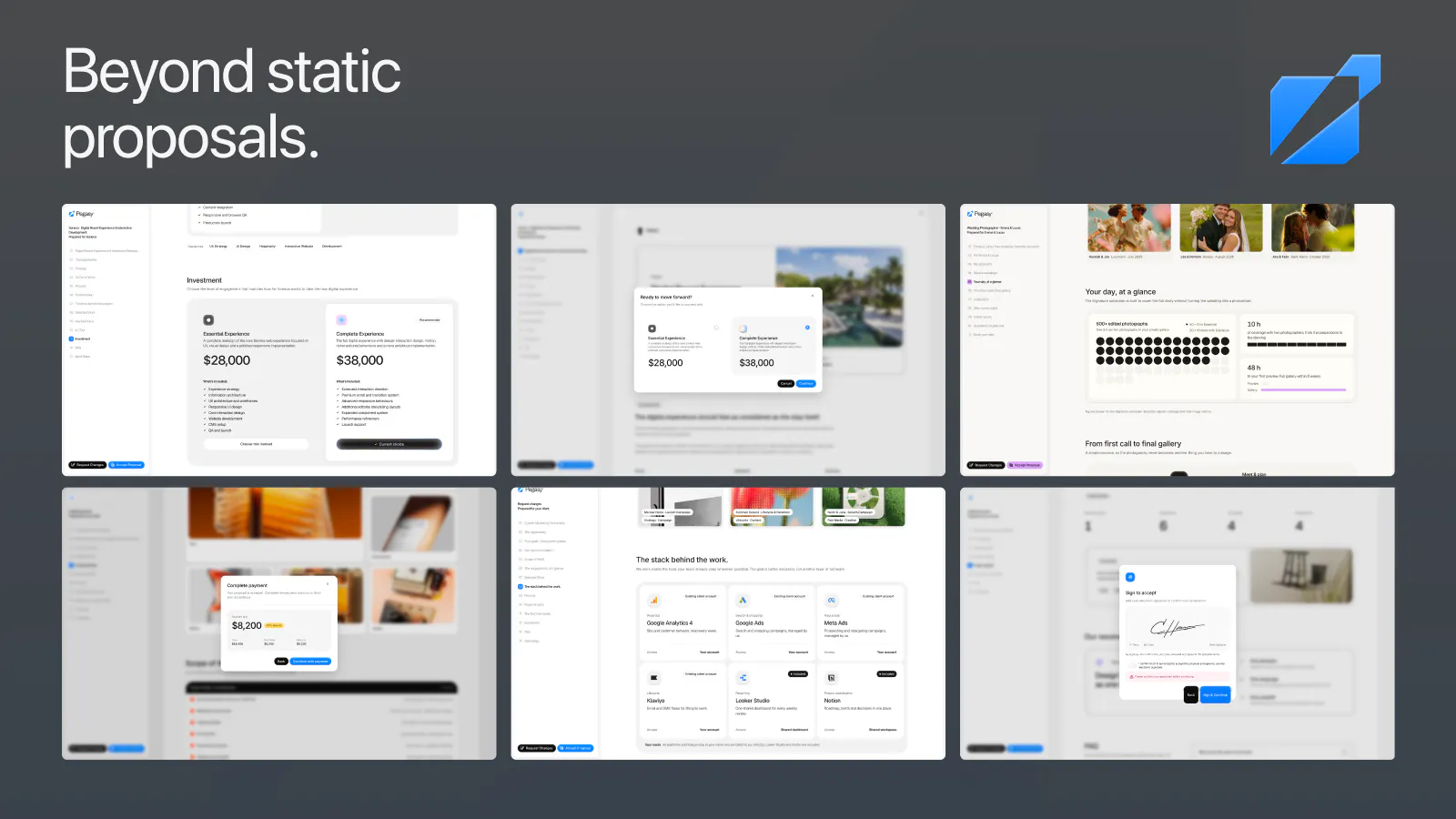The height and width of the screenshot is (819, 1456).
Task: Click Accept Proposal in the wedding proposal panel
Action: pos(1025,465)
